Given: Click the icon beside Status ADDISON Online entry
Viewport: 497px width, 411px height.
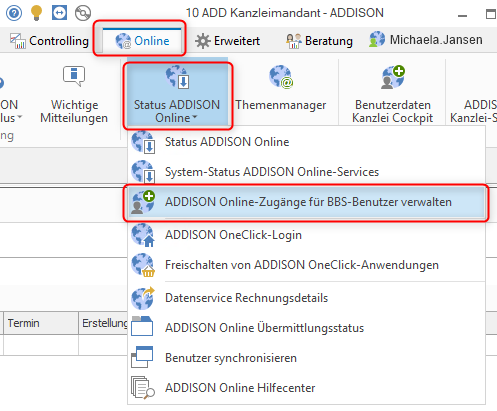Looking at the screenshot, I should point(143,142).
